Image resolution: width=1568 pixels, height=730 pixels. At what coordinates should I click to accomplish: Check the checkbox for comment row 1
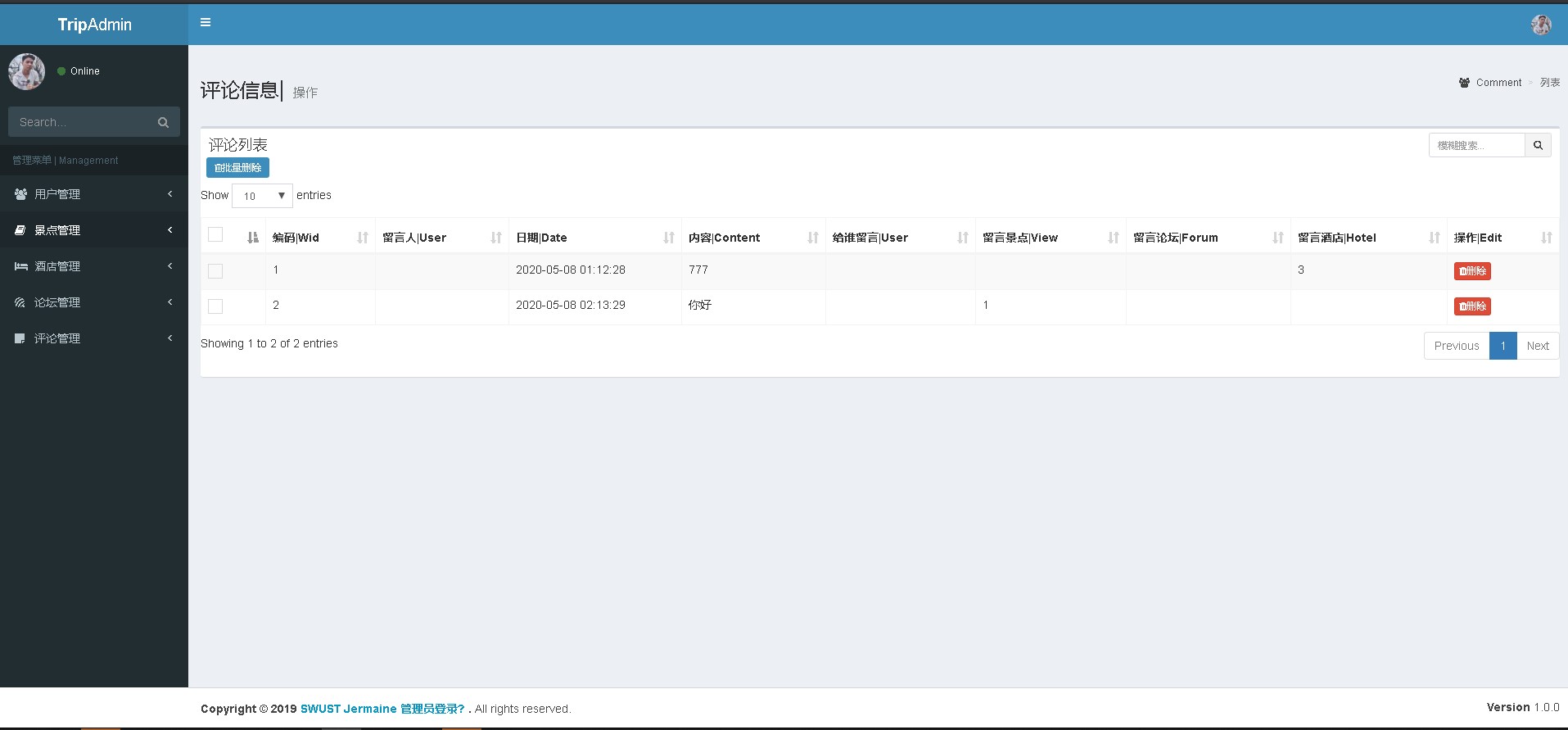point(215,271)
